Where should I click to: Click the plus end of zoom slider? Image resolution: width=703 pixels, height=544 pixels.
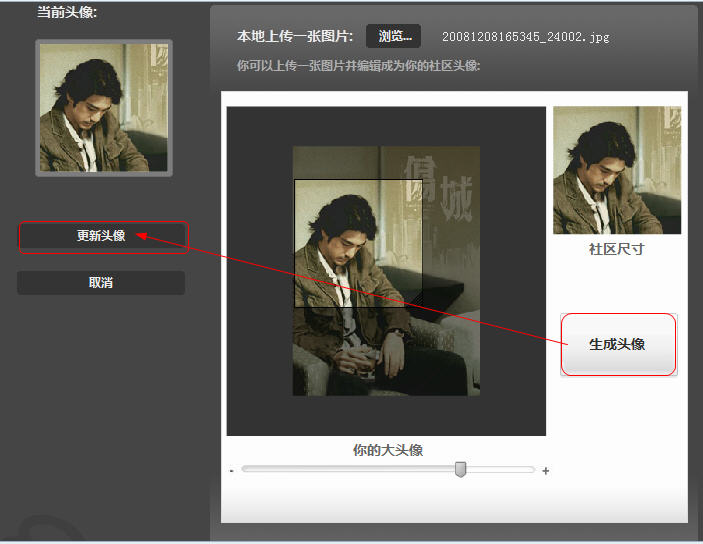(x=546, y=470)
